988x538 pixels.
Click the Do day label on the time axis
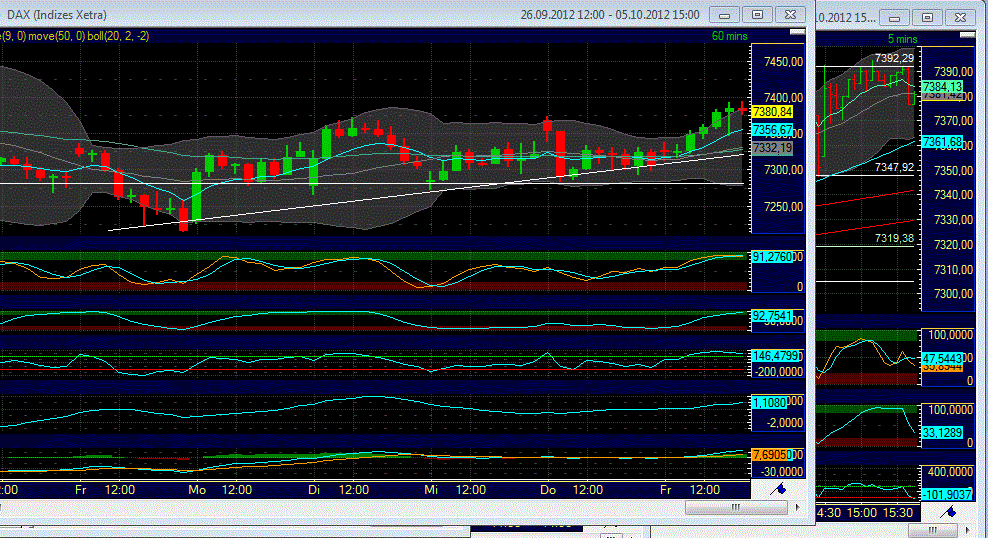pyautogui.click(x=548, y=489)
